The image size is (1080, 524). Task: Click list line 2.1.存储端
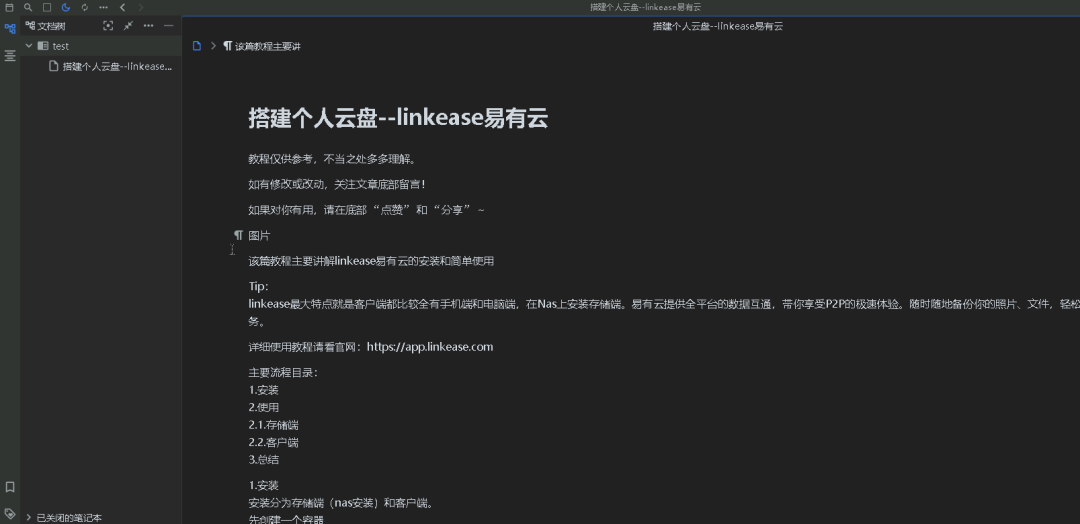(273, 425)
